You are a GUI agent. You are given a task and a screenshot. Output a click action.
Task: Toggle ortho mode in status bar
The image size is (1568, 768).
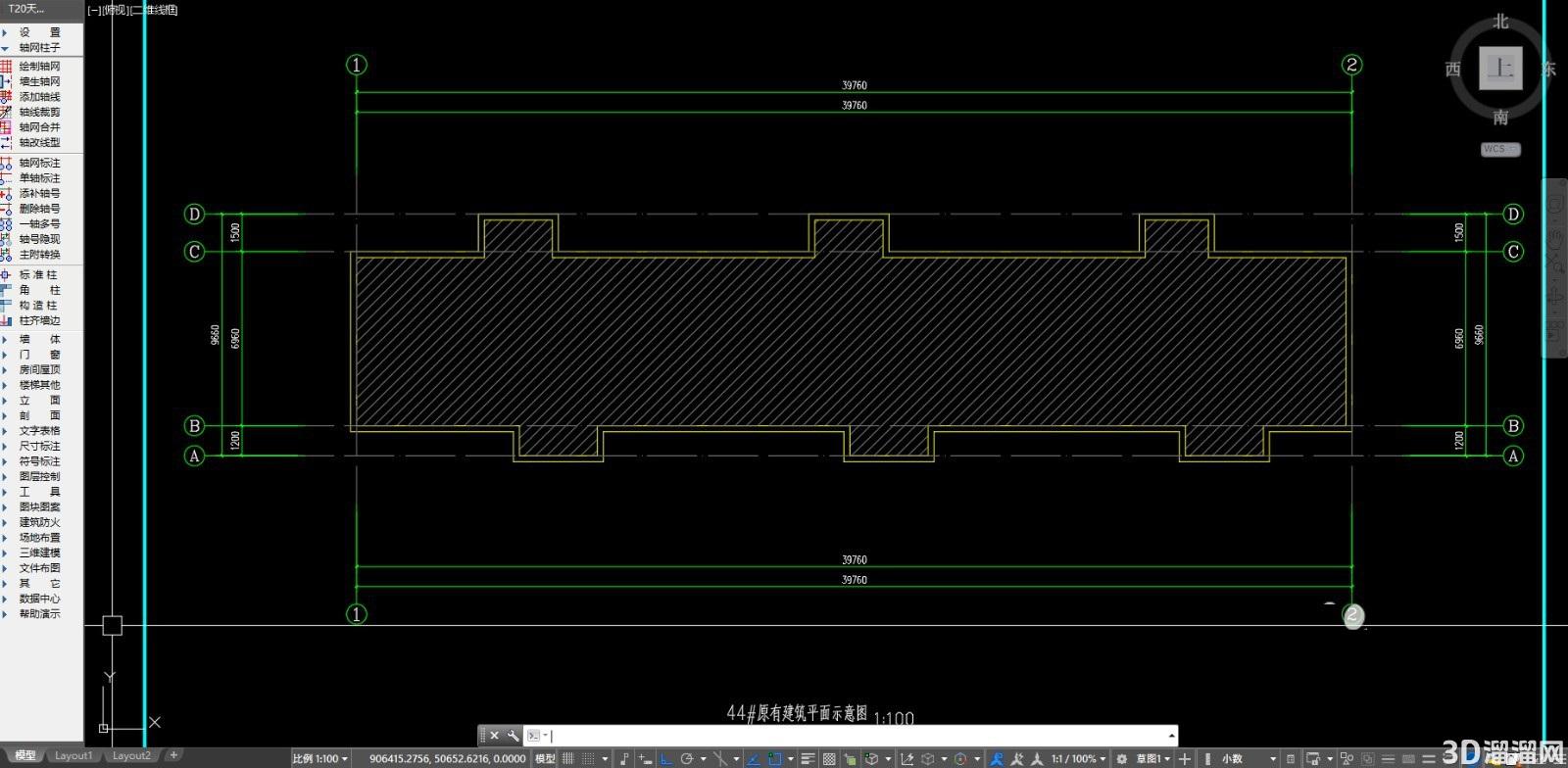point(666,758)
